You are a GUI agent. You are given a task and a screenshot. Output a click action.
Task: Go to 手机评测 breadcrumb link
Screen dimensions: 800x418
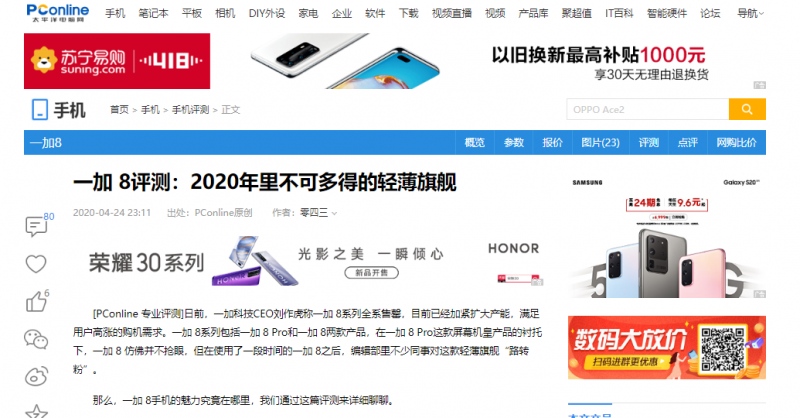coord(190,110)
